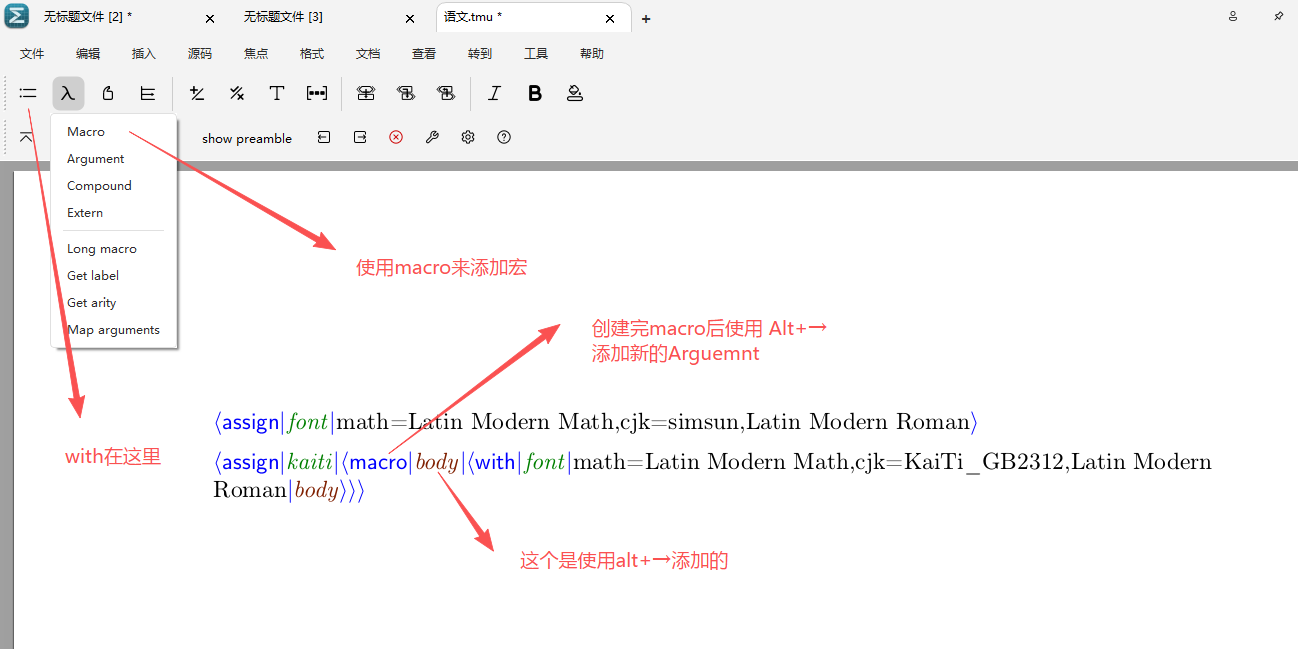Open the wrench tools icon

tap(432, 137)
